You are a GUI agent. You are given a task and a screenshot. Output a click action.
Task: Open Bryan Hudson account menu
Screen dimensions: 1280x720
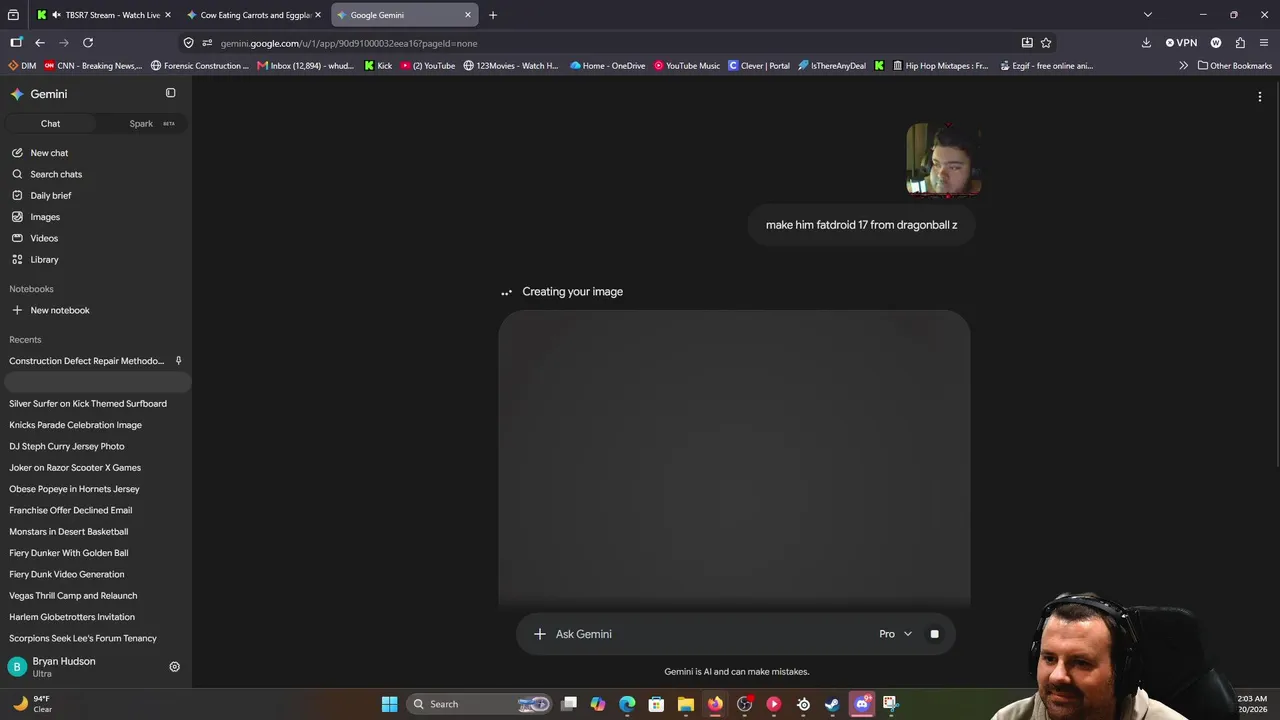(52, 667)
